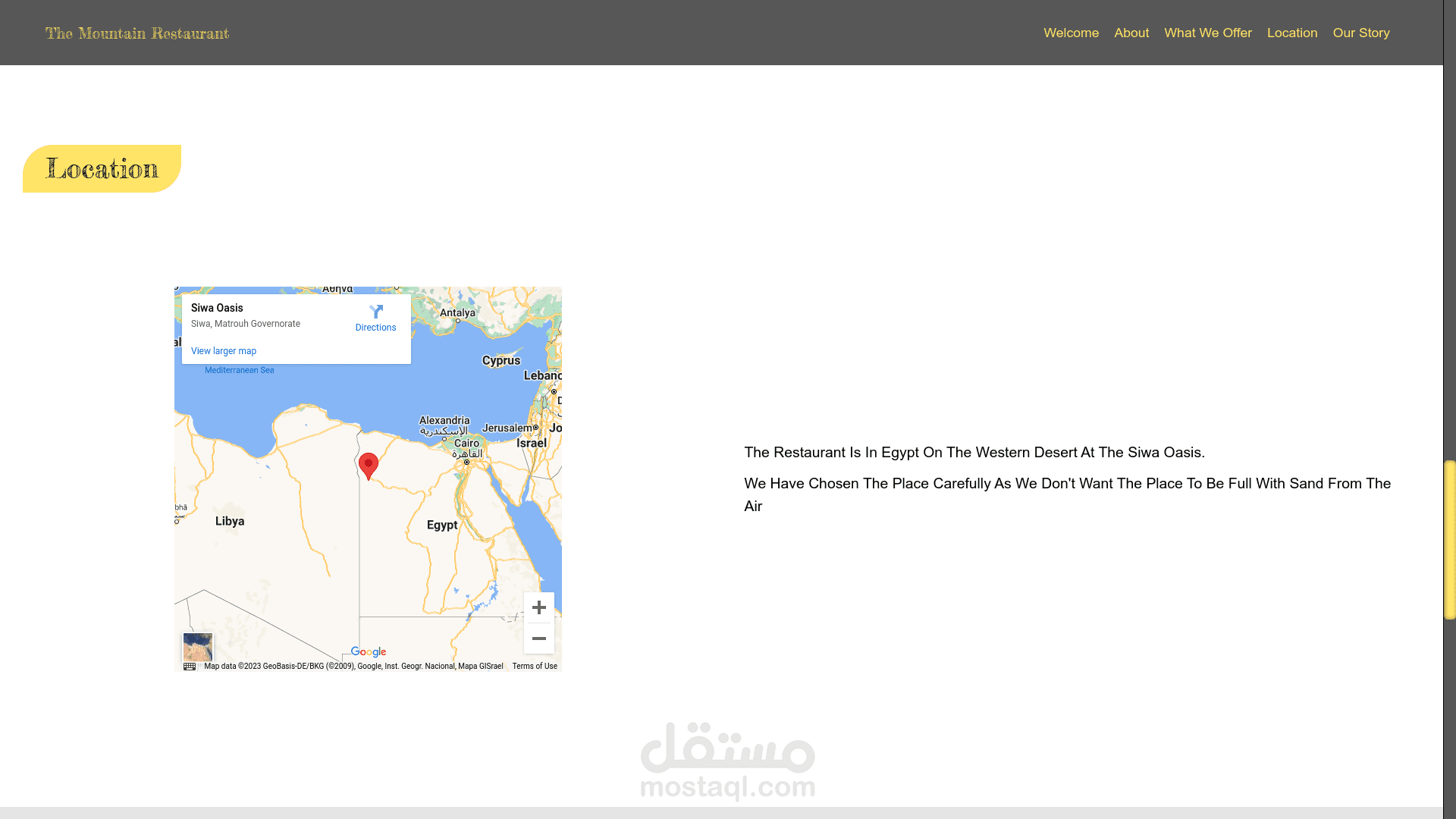1456x819 pixels.
Task: Zoom out the map with minus button
Action: (x=538, y=639)
